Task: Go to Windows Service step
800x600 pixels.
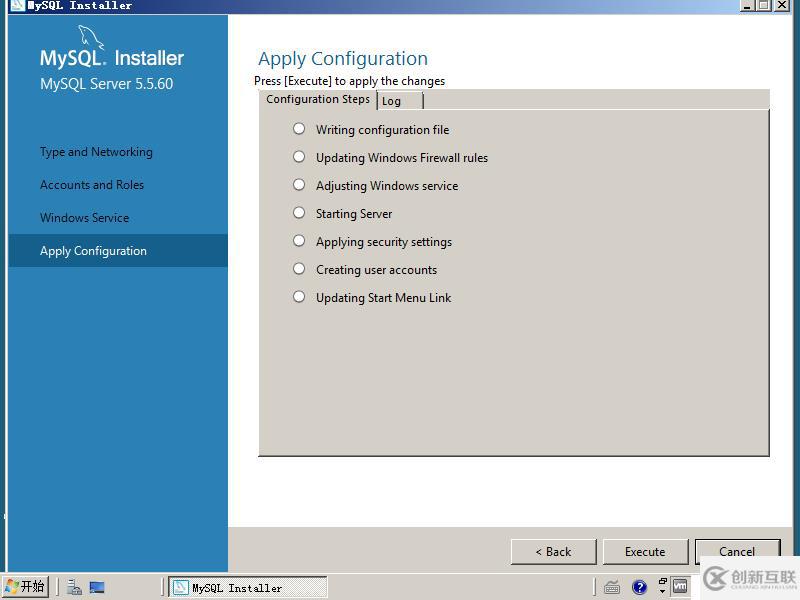Action: tap(84, 218)
